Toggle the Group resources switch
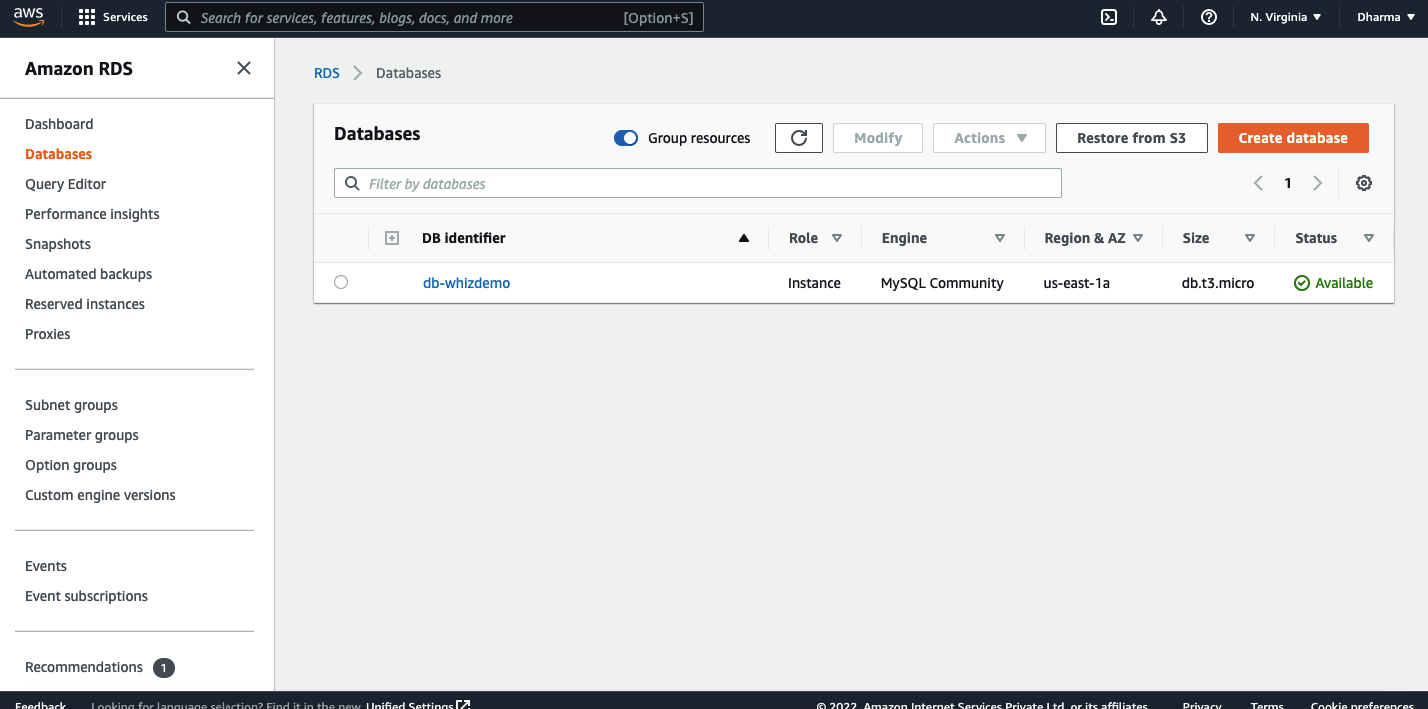Screen dimensions: 1428x709 click(626, 138)
